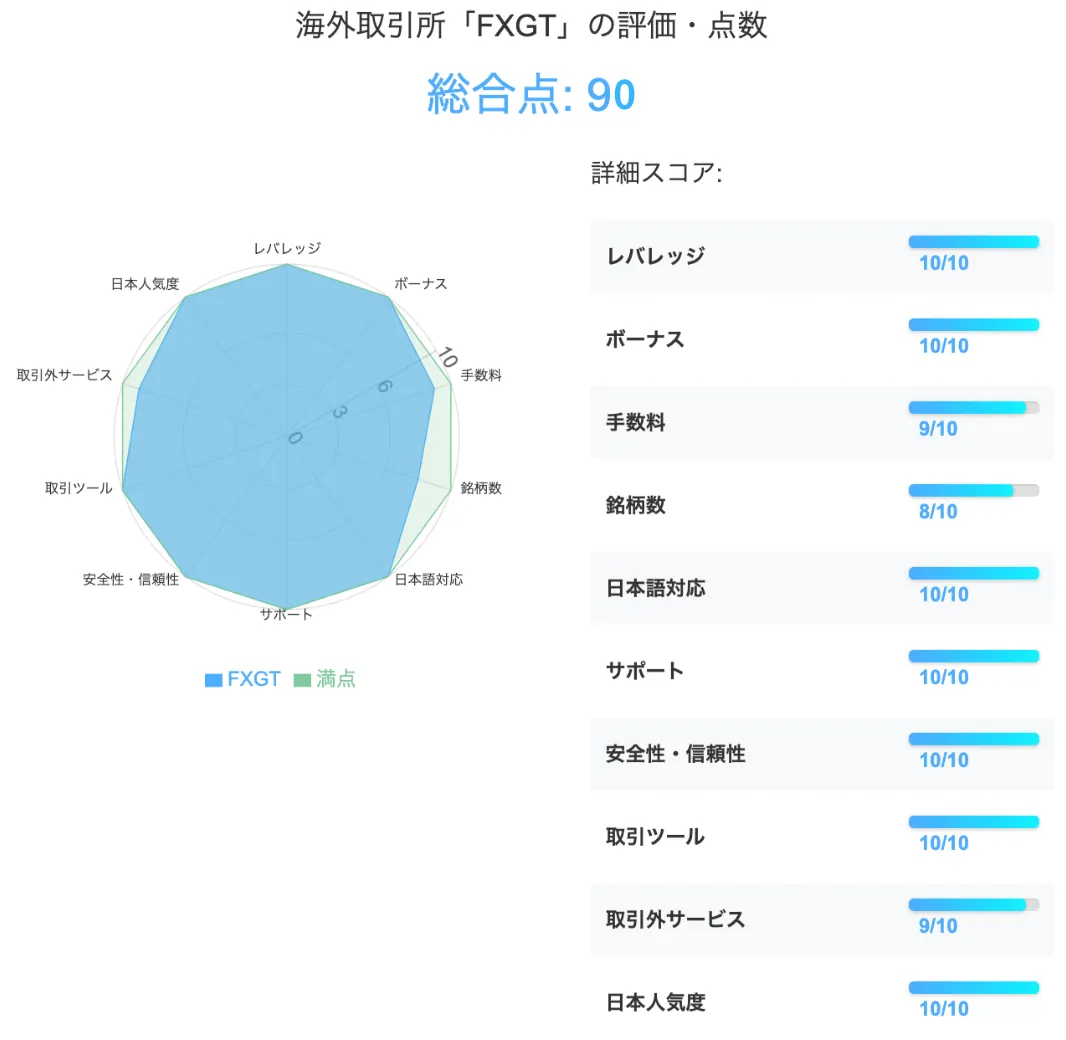Click the ボーナス label in score list

pyautogui.click(x=644, y=339)
